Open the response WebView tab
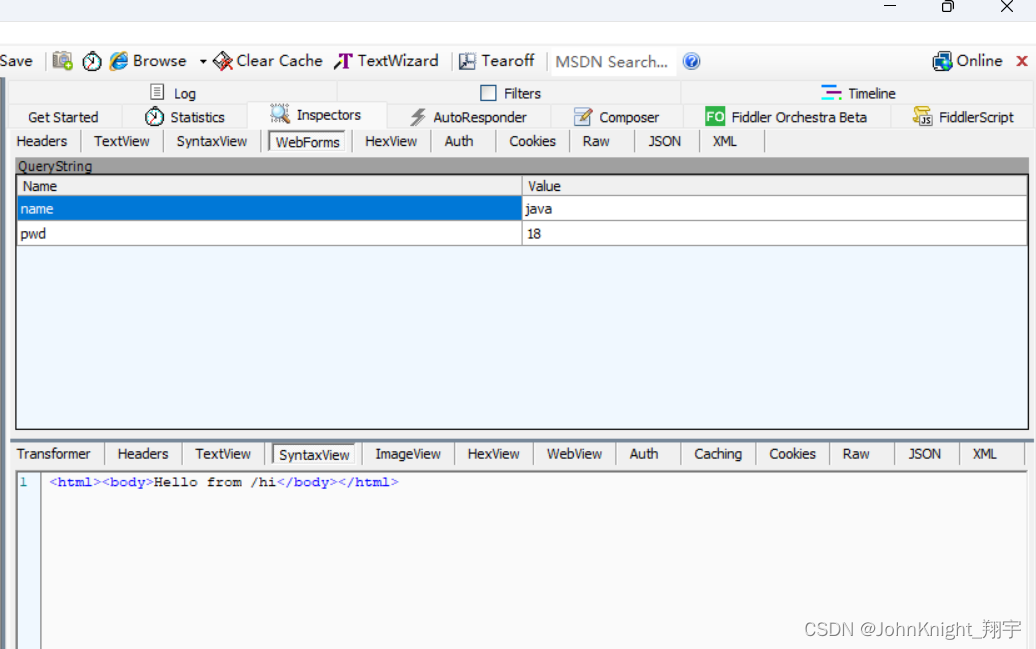This screenshot has height=649, width=1036. (574, 454)
